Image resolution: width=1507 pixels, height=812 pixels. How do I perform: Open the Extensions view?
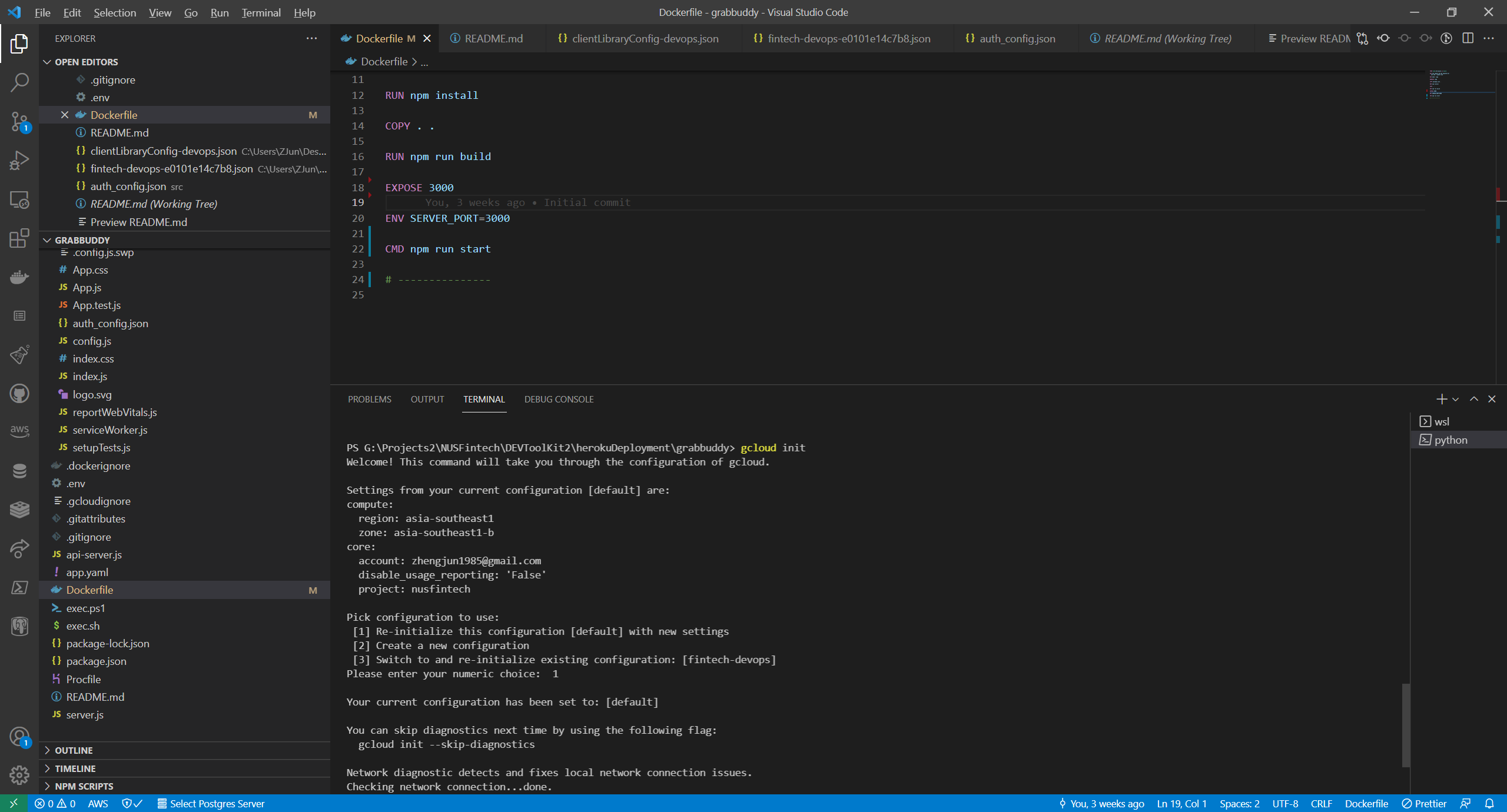coord(19,238)
